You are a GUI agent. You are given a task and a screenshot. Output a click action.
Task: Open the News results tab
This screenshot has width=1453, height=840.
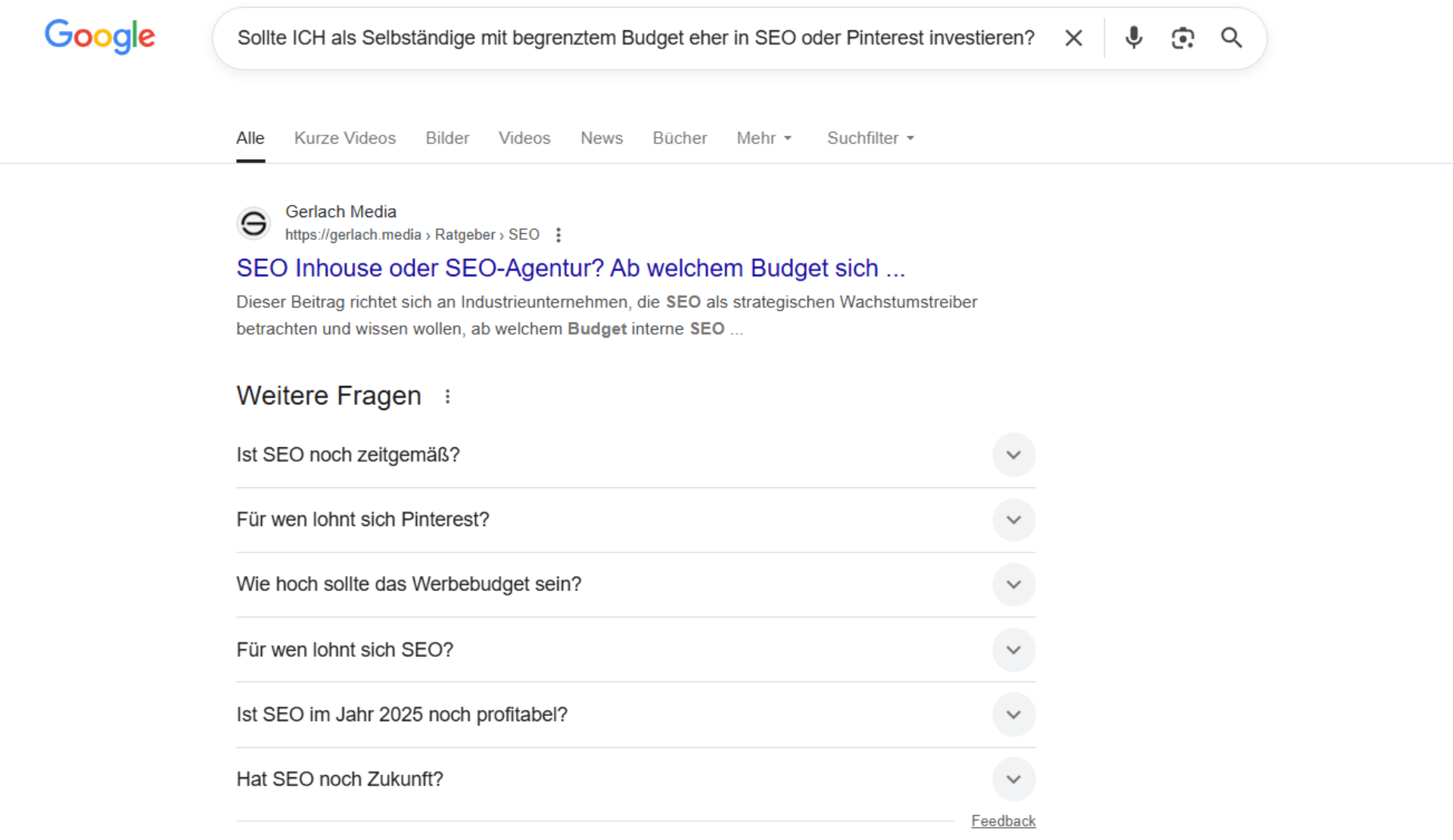click(x=602, y=138)
